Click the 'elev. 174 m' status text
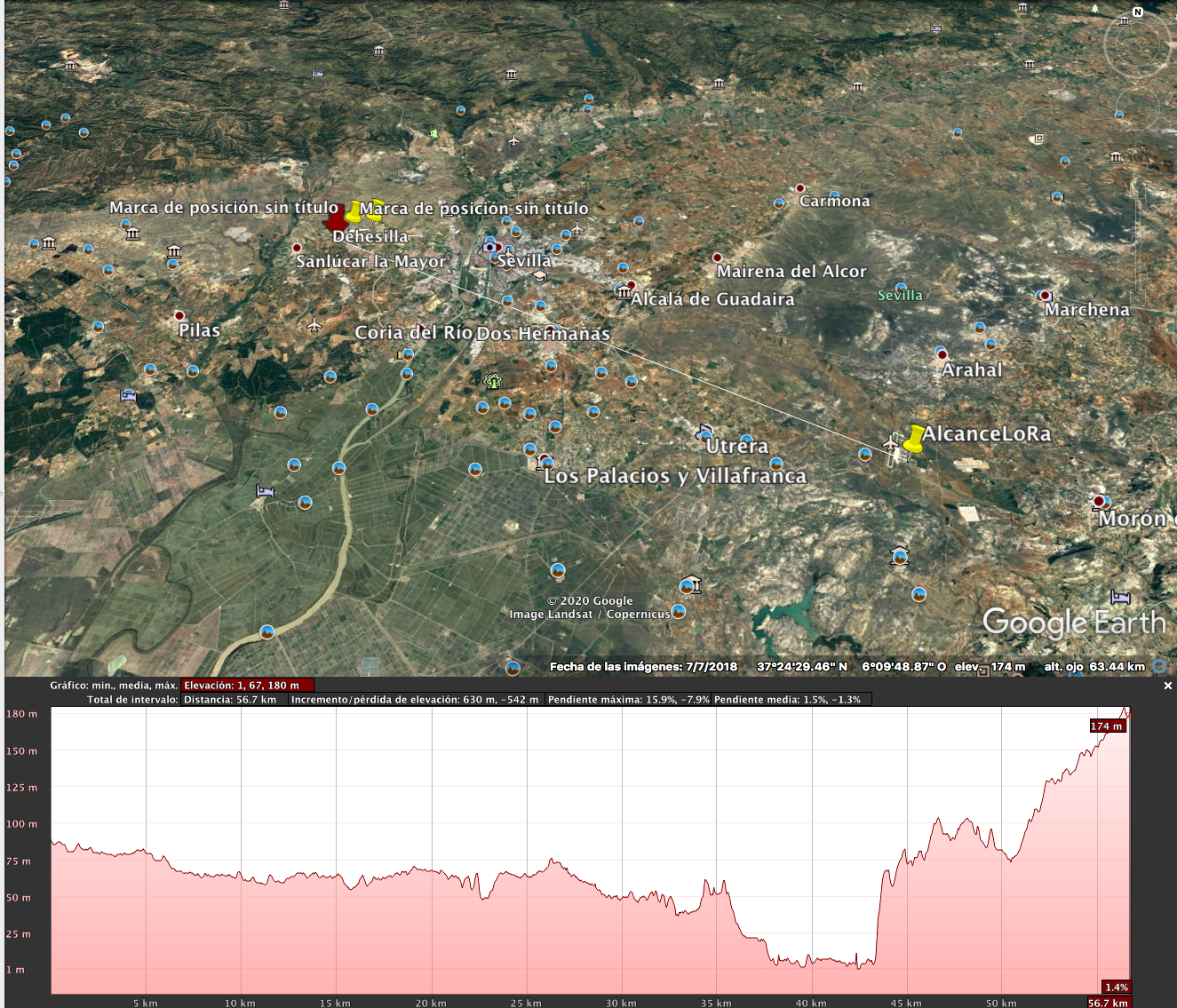 point(990,667)
